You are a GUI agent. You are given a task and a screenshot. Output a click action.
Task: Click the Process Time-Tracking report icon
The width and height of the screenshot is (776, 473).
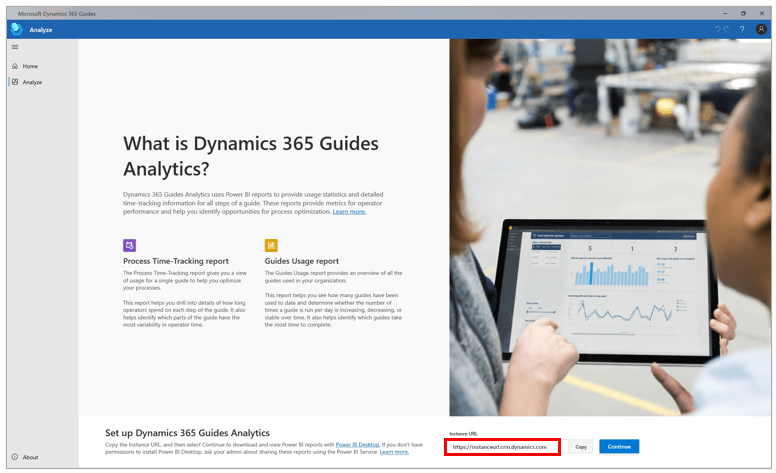130,245
